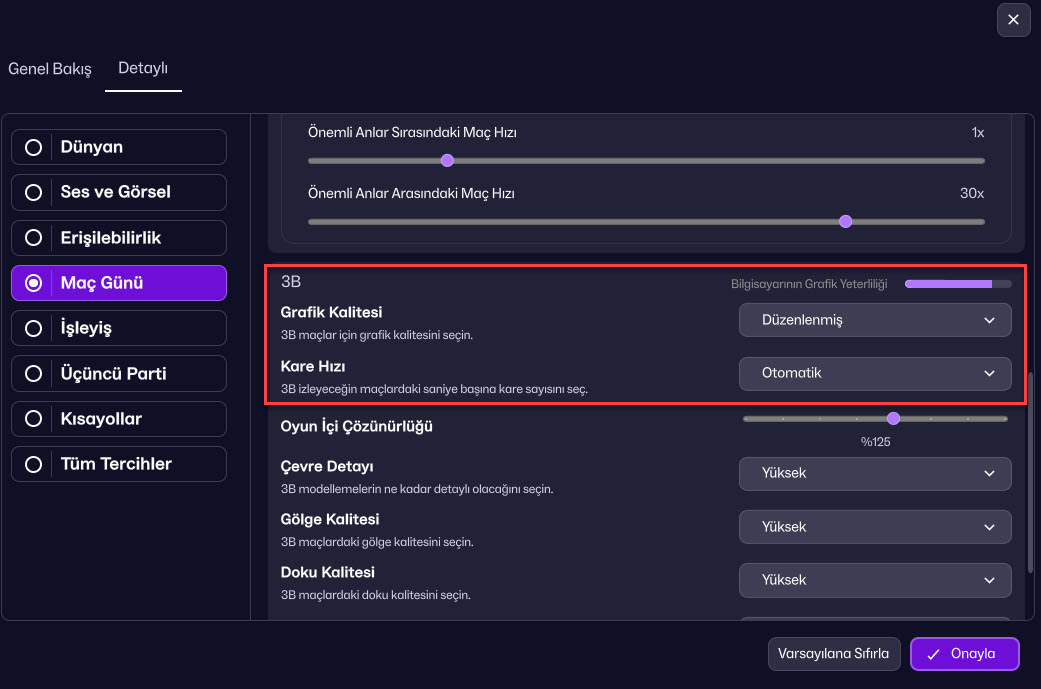Open the Detaylı tab
Image resolution: width=1041 pixels, height=689 pixels.
[x=143, y=69]
